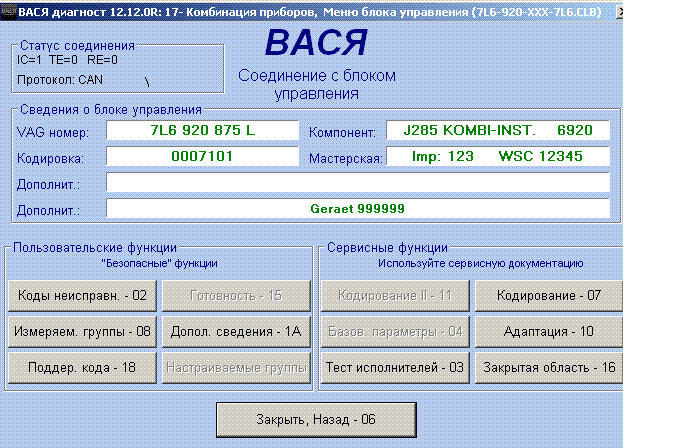Click Закрыть, Назад - 06 button
This screenshot has width=683, height=448.
click(316, 420)
